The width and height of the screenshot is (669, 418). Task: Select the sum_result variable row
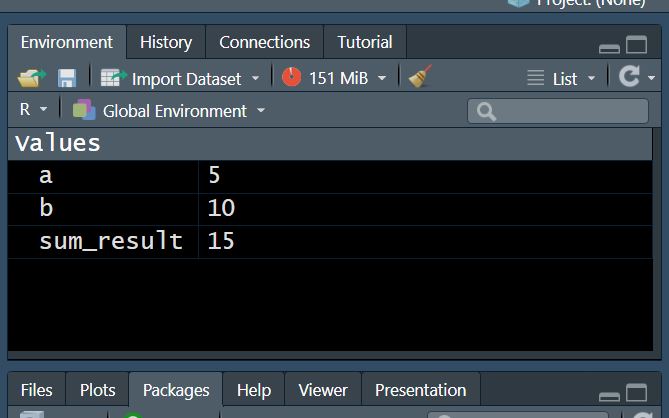pyautogui.click(x=329, y=242)
